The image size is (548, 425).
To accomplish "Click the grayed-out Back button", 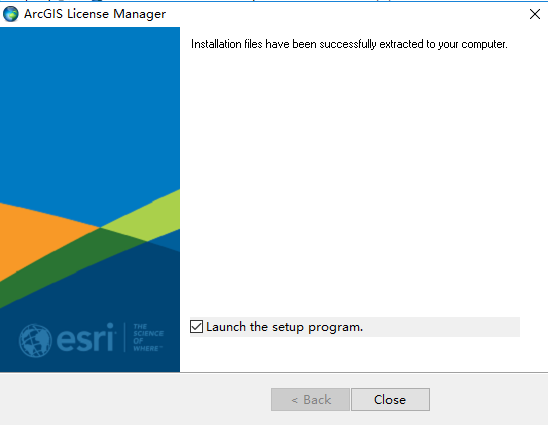I will click(x=310, y=399).
